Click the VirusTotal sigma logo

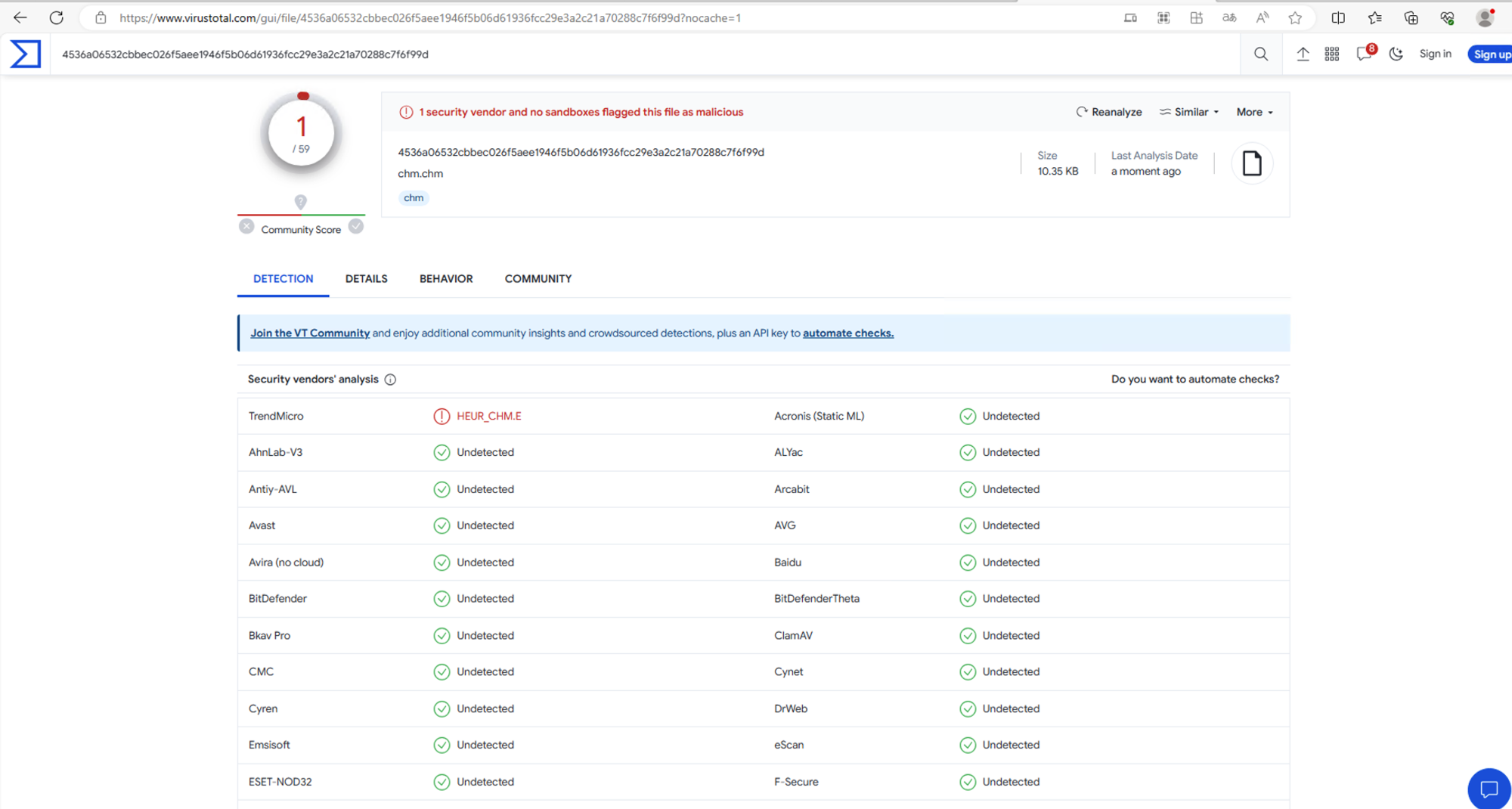pyautogui.click(x=25, y=54)
